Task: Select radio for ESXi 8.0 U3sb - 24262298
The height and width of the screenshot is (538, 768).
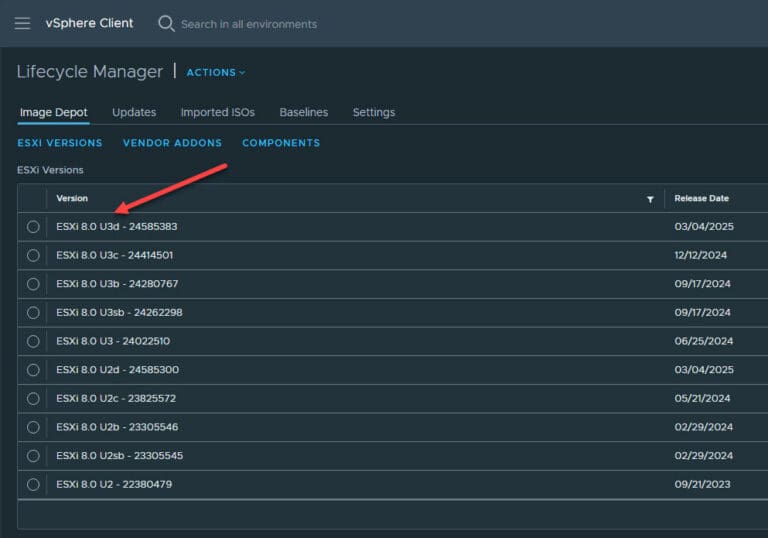Action: tap(33, 313)
